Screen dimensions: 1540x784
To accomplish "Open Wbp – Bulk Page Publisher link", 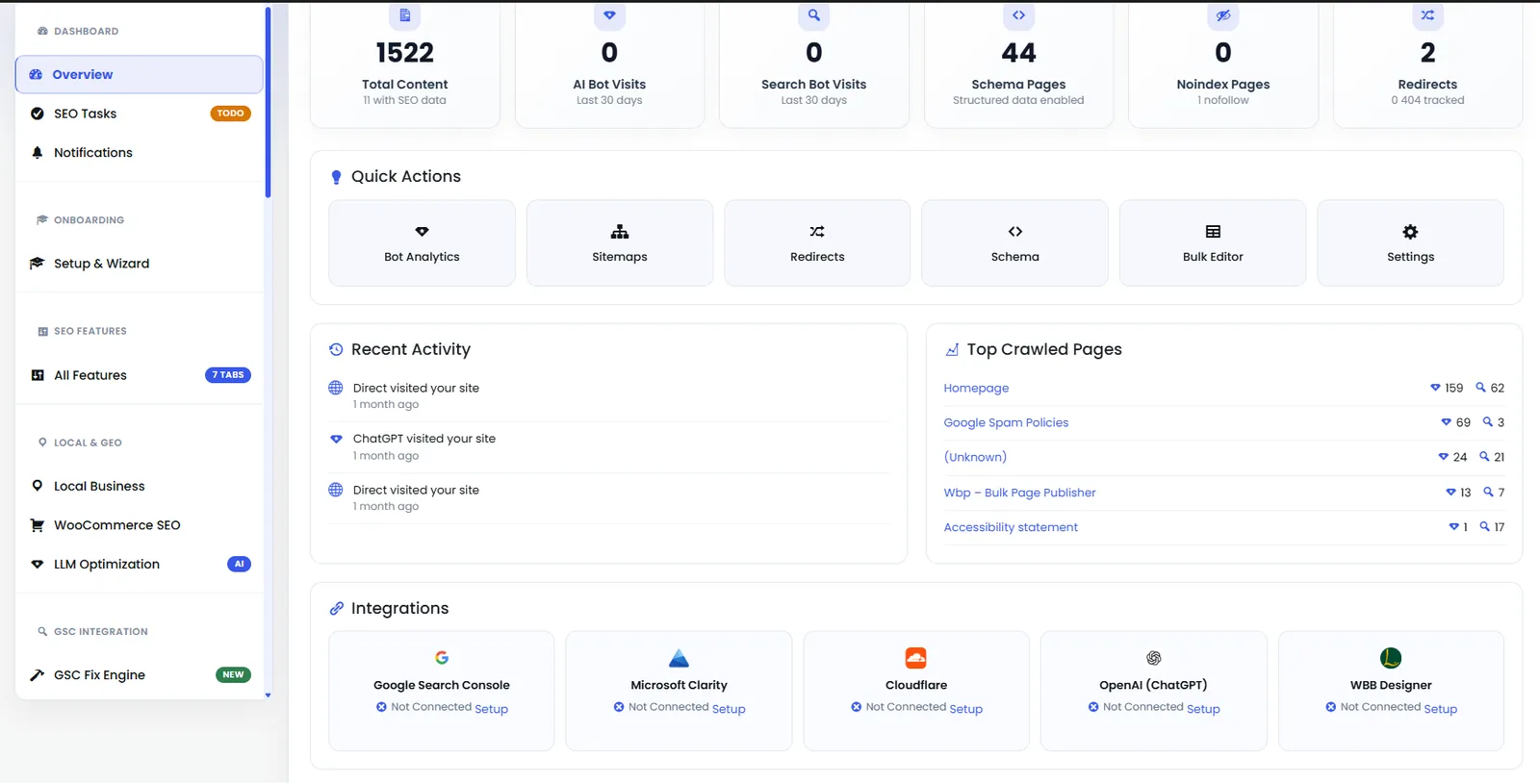I will pos(1019,493).
